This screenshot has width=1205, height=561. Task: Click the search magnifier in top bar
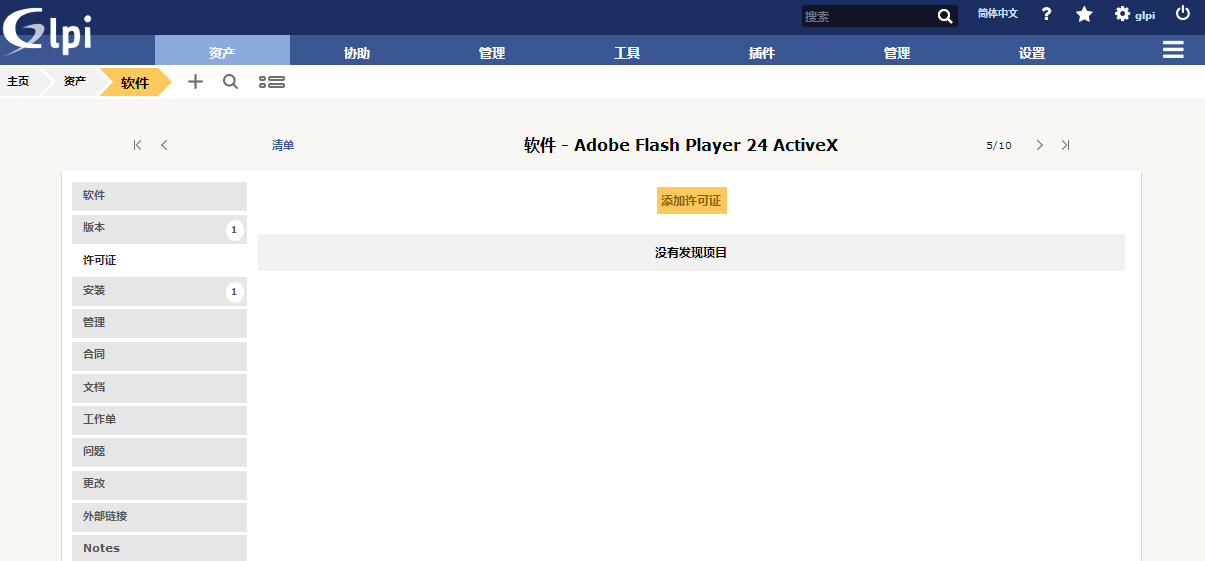click(x=945, y=16)
